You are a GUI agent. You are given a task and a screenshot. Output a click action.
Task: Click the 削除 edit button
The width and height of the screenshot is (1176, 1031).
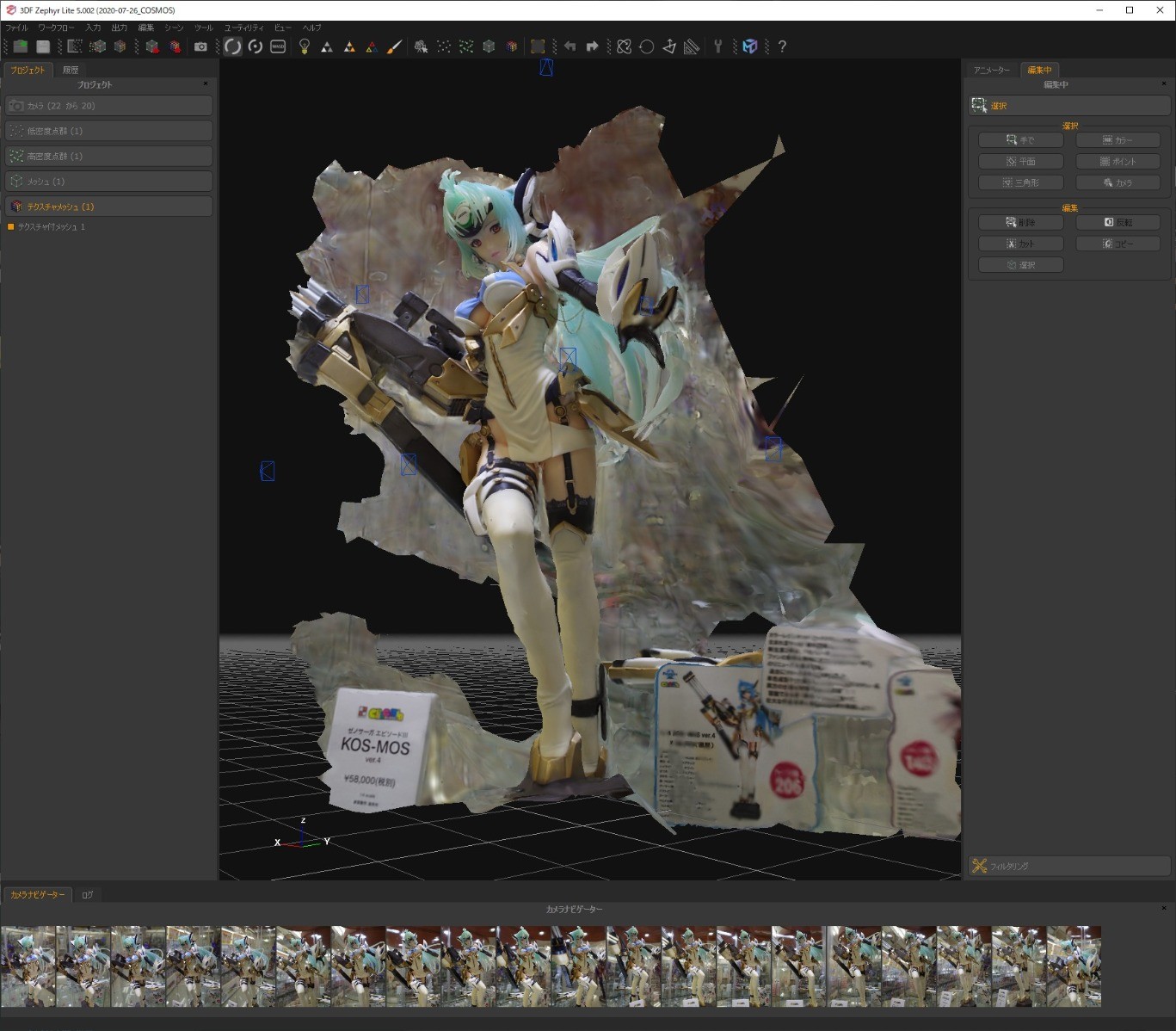(x=1020, y=222)
